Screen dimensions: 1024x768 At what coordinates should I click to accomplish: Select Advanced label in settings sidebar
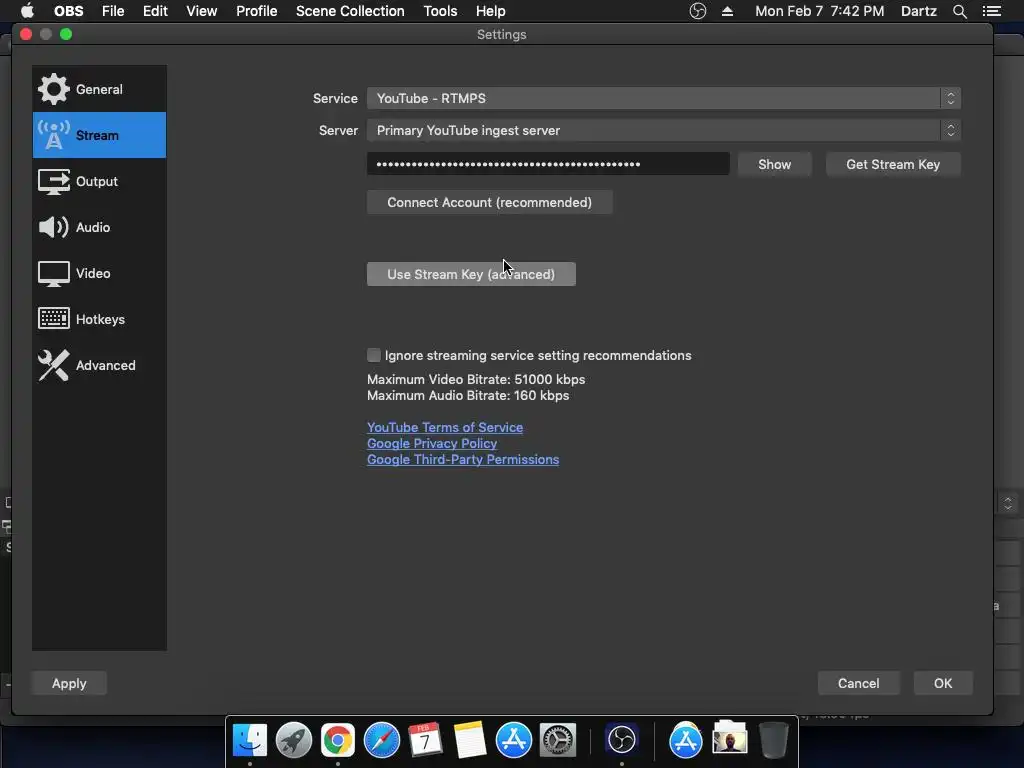[106, 365]
